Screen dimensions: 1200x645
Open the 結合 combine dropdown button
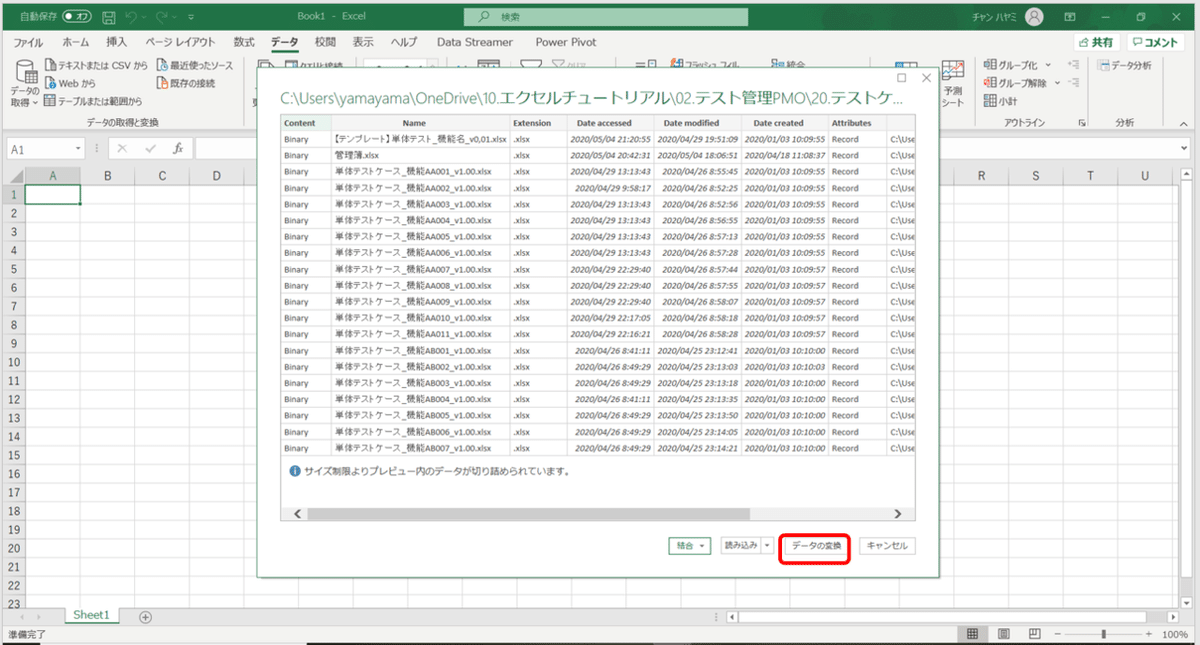click(691, 546)
